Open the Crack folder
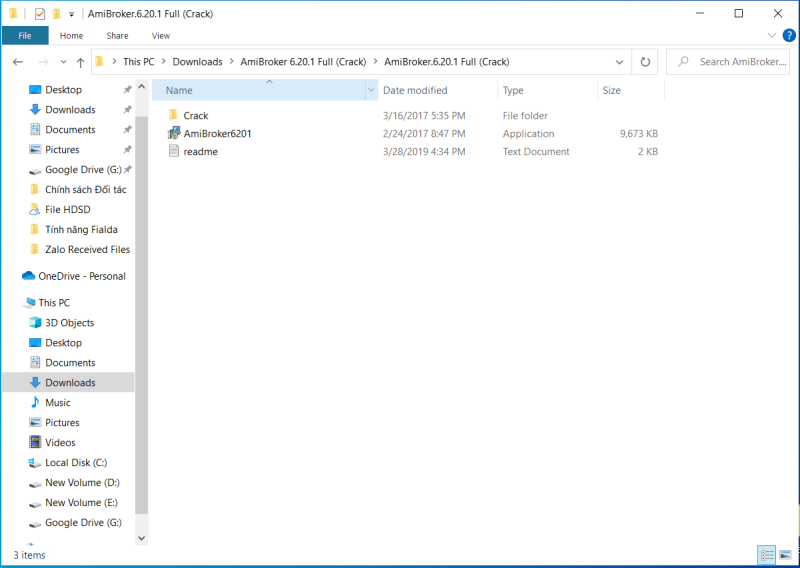Screen dimensions: 800x568 [196, 116]
